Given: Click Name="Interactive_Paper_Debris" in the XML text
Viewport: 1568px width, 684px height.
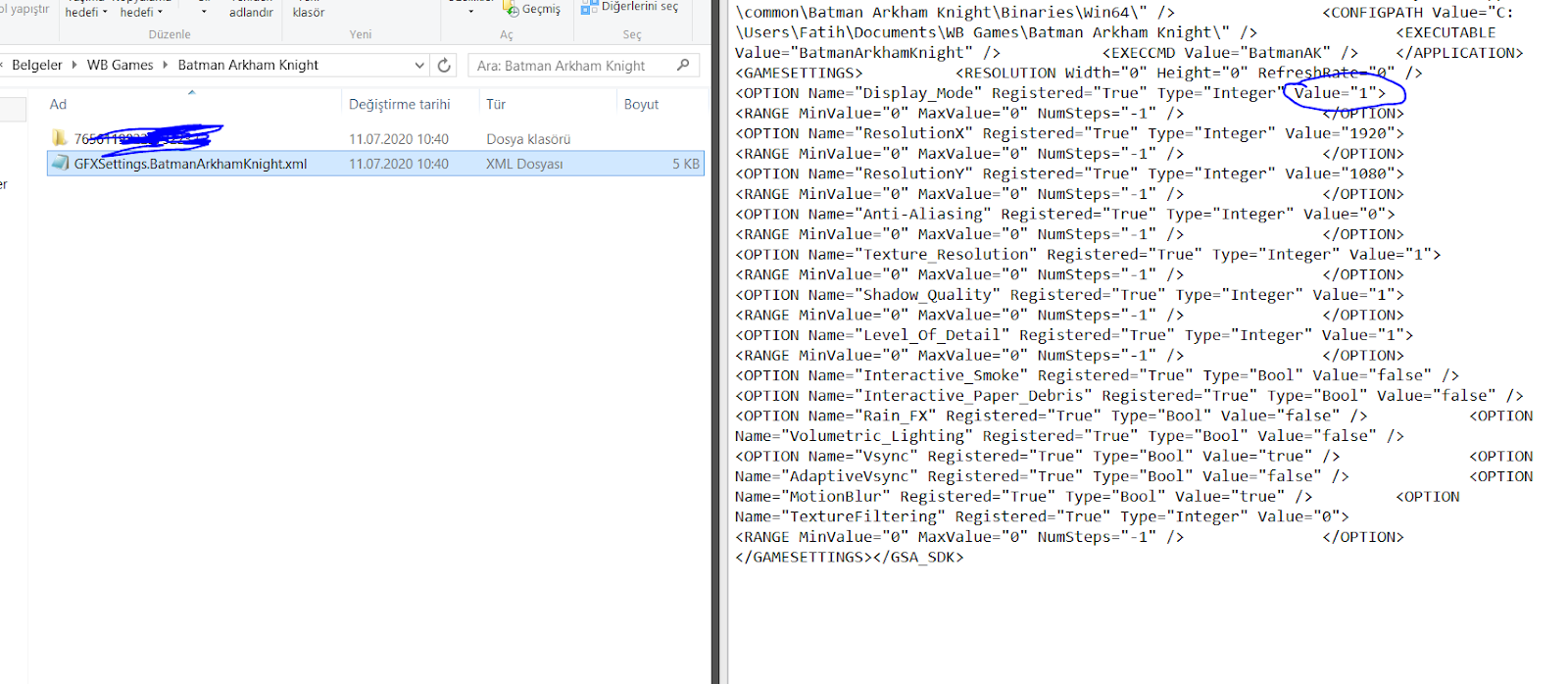Looking at the screenshot, I should click(x=951, y=395).
